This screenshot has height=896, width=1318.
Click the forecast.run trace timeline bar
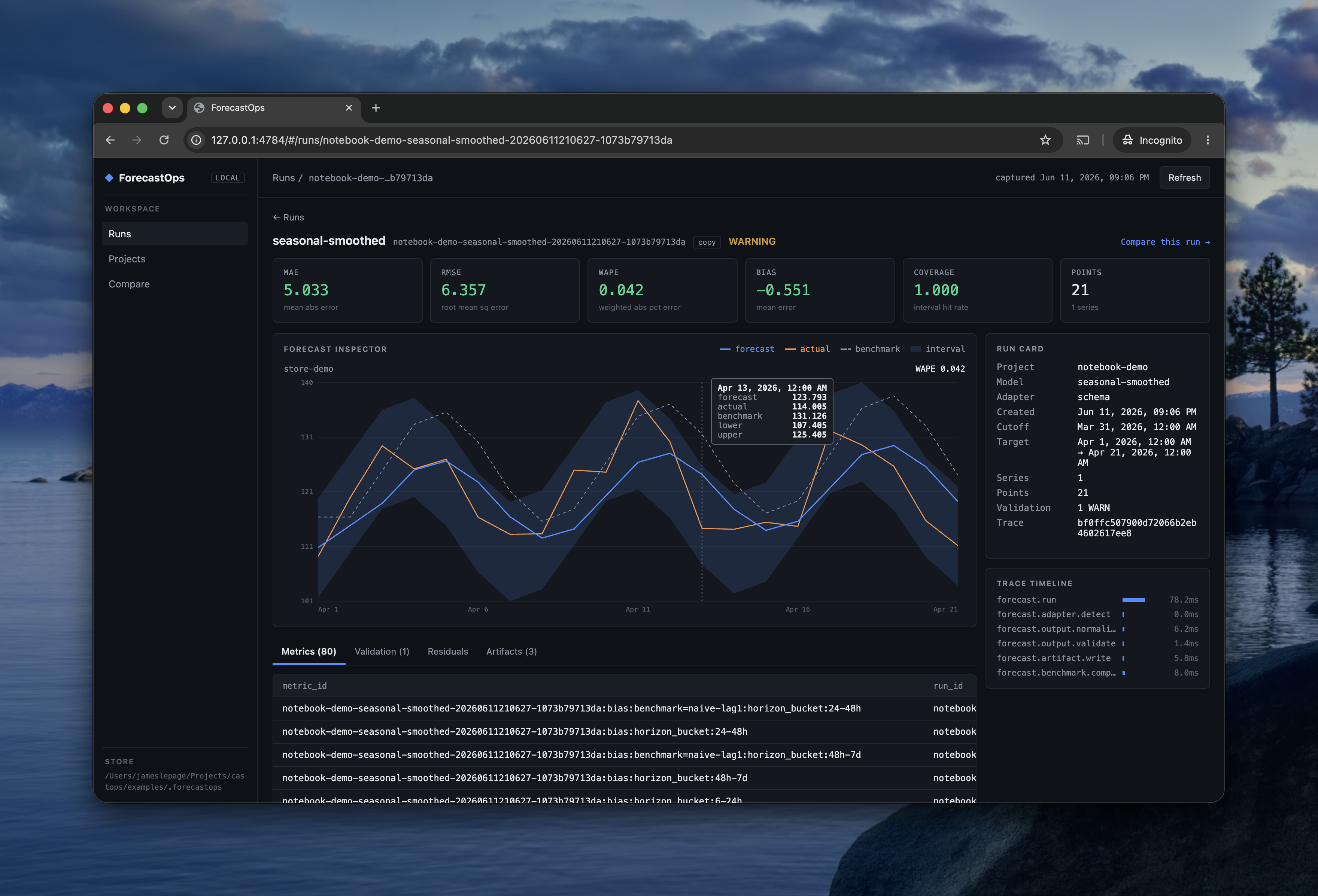point(1133,600)
